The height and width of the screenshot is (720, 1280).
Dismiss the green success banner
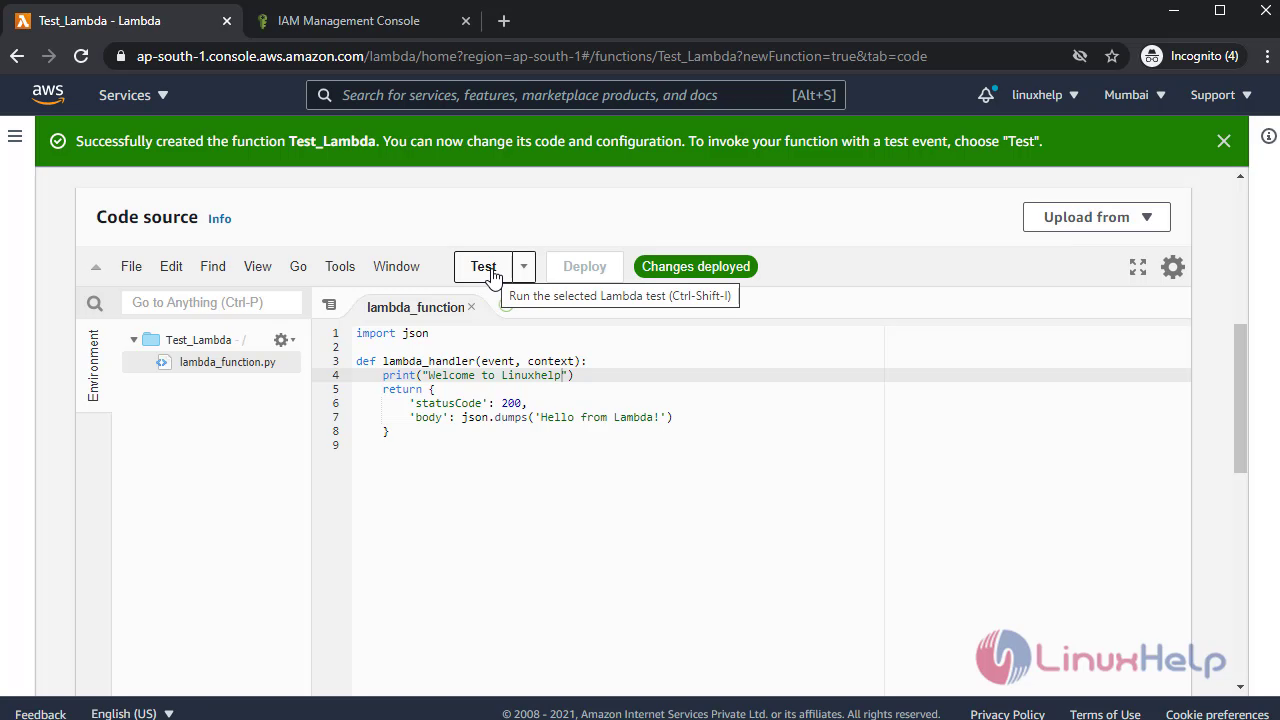[x=1223, y=141]
